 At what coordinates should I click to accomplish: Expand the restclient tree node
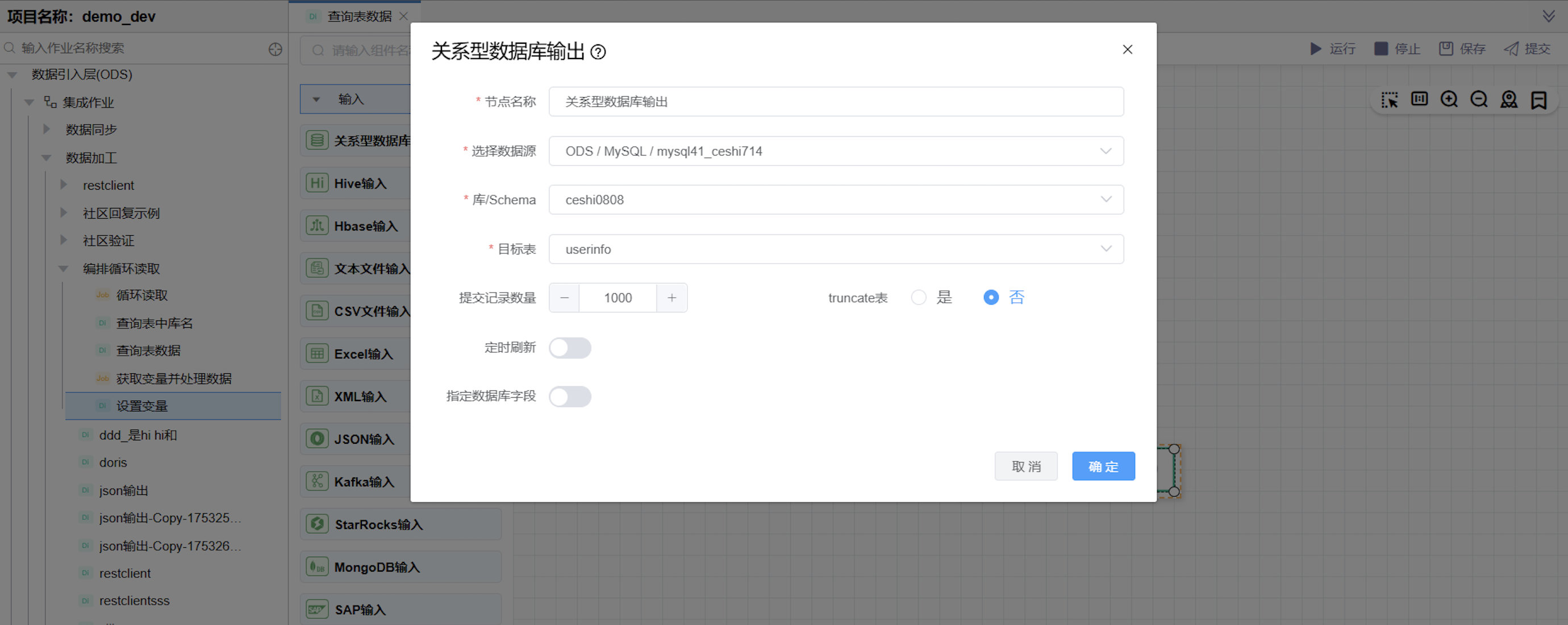[x=64, y=185]
